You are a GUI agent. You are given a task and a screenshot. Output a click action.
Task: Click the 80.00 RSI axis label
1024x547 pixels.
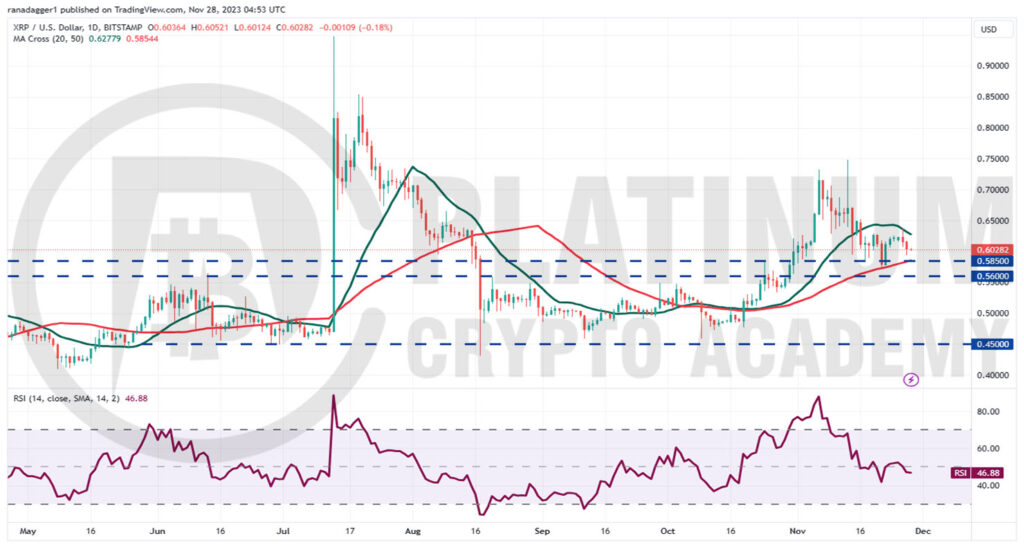[988, 412]
